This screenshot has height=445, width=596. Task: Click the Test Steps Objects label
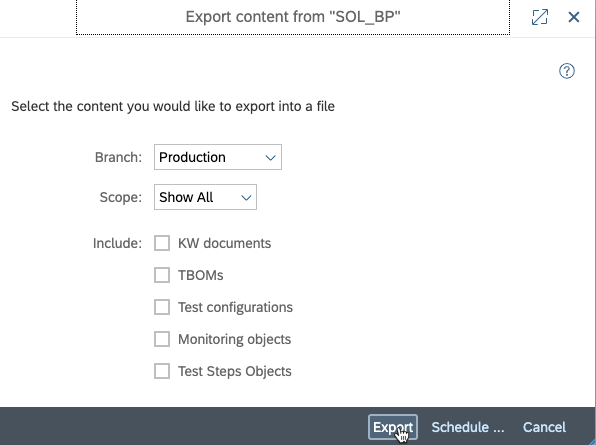pos(235,372)
